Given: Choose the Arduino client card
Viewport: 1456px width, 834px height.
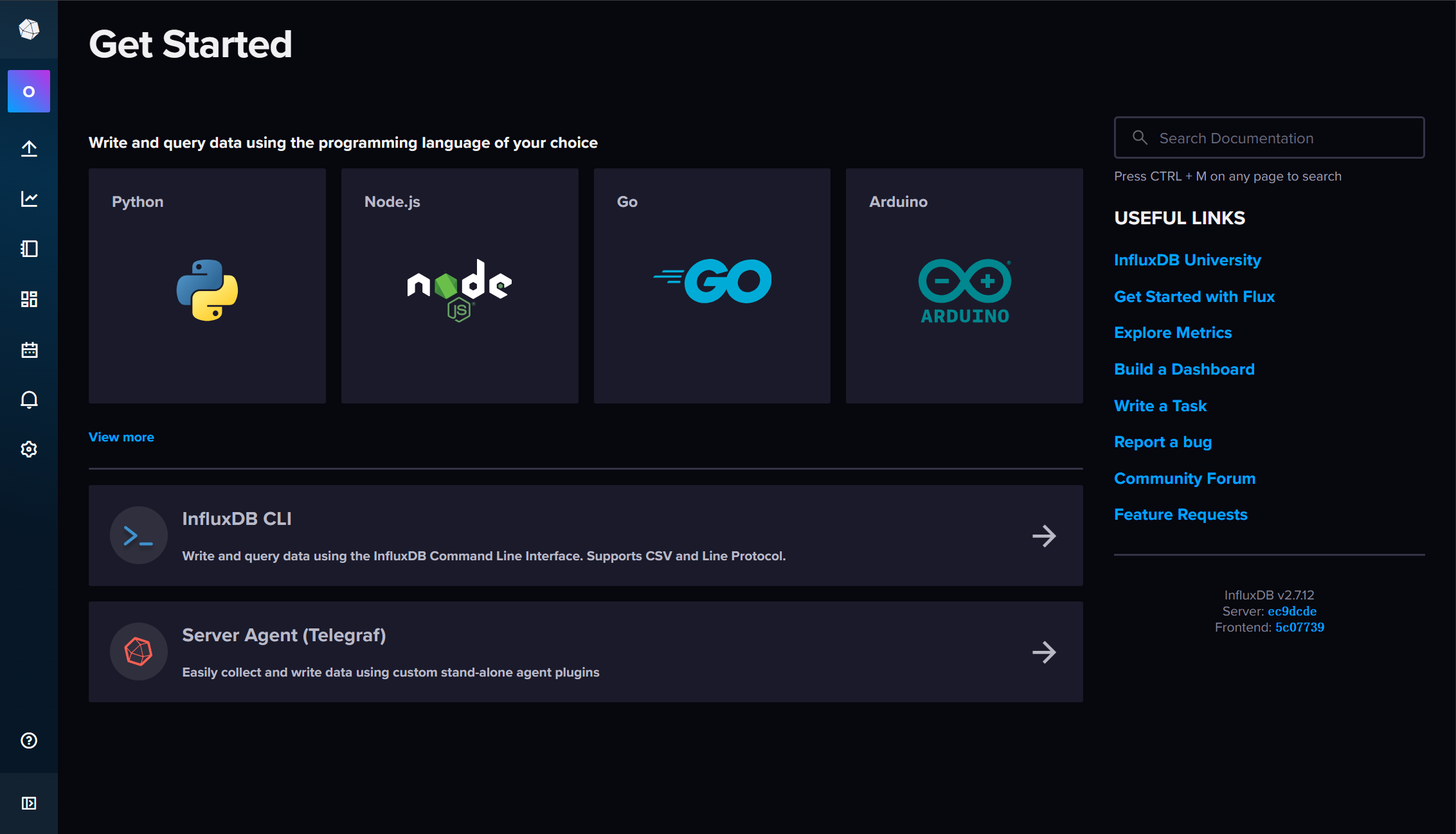Looking at the screenshot, I should (964, 286).
